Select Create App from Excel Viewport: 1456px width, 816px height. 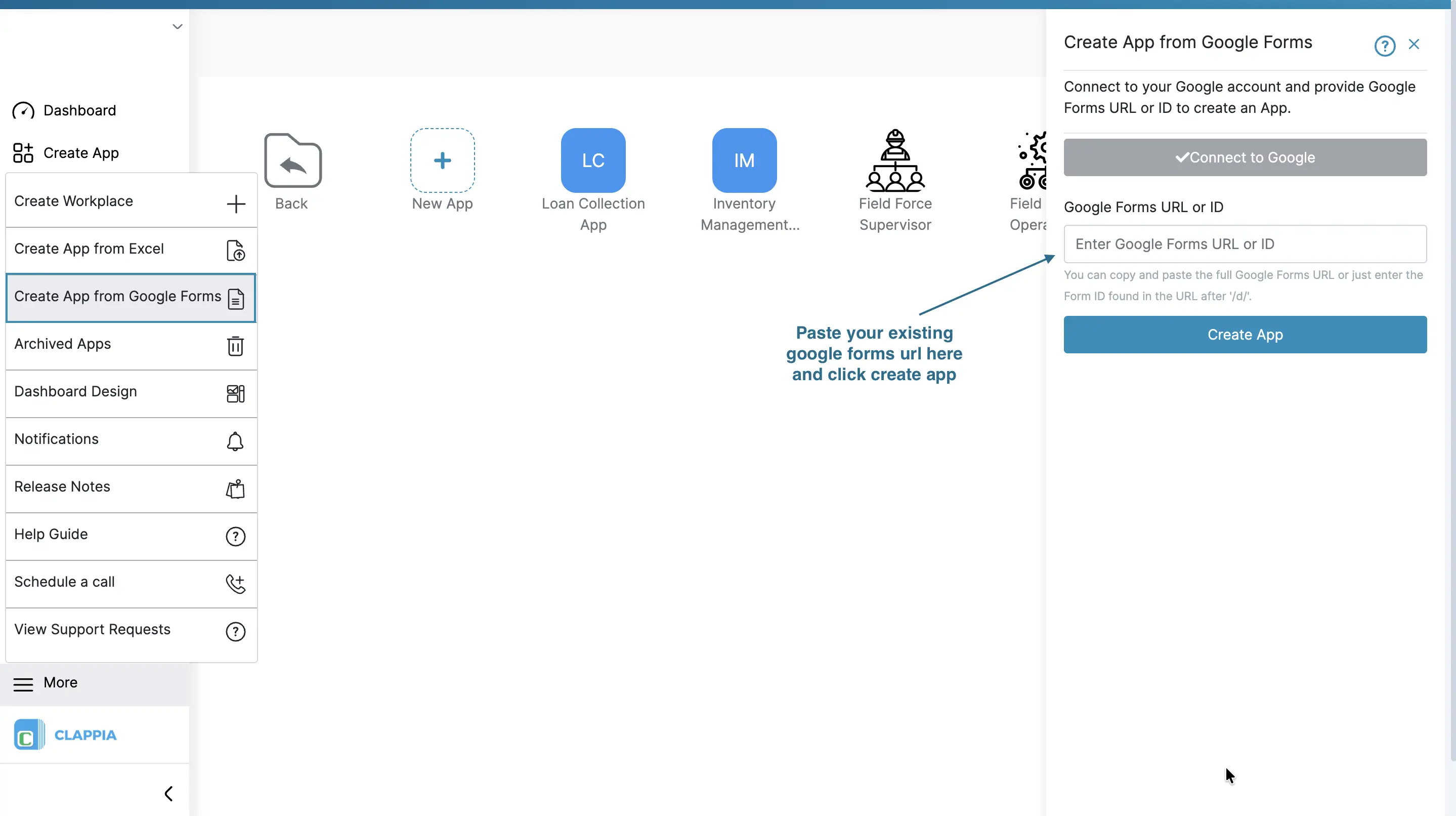coord(131,250)
